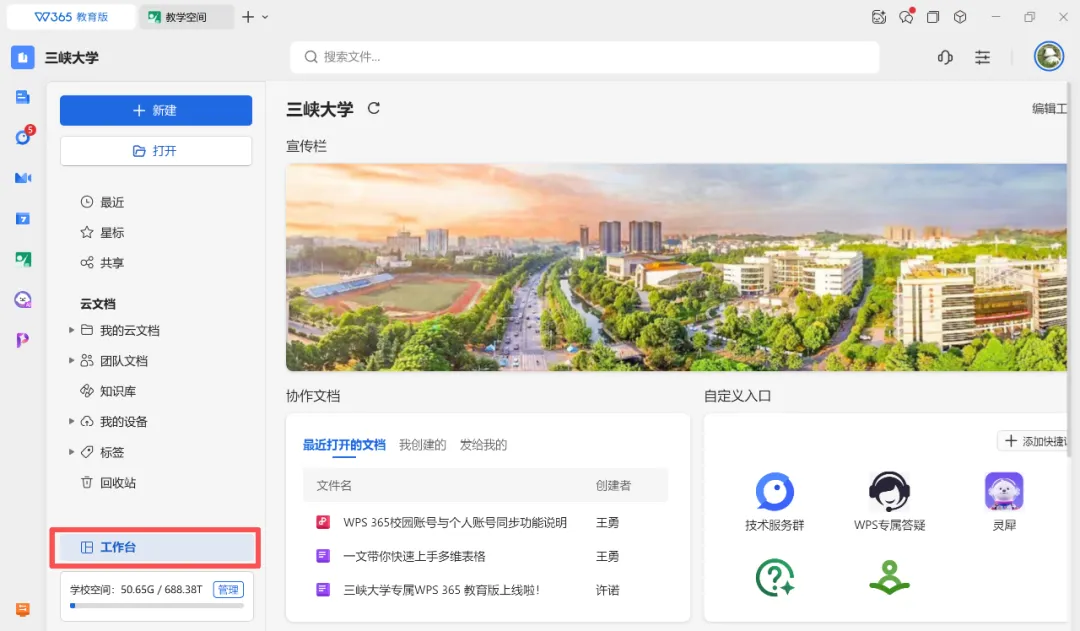The image size is (1080, 631).
Task: Click the robot face icon in title bar
Action: (x=879, y=17)
